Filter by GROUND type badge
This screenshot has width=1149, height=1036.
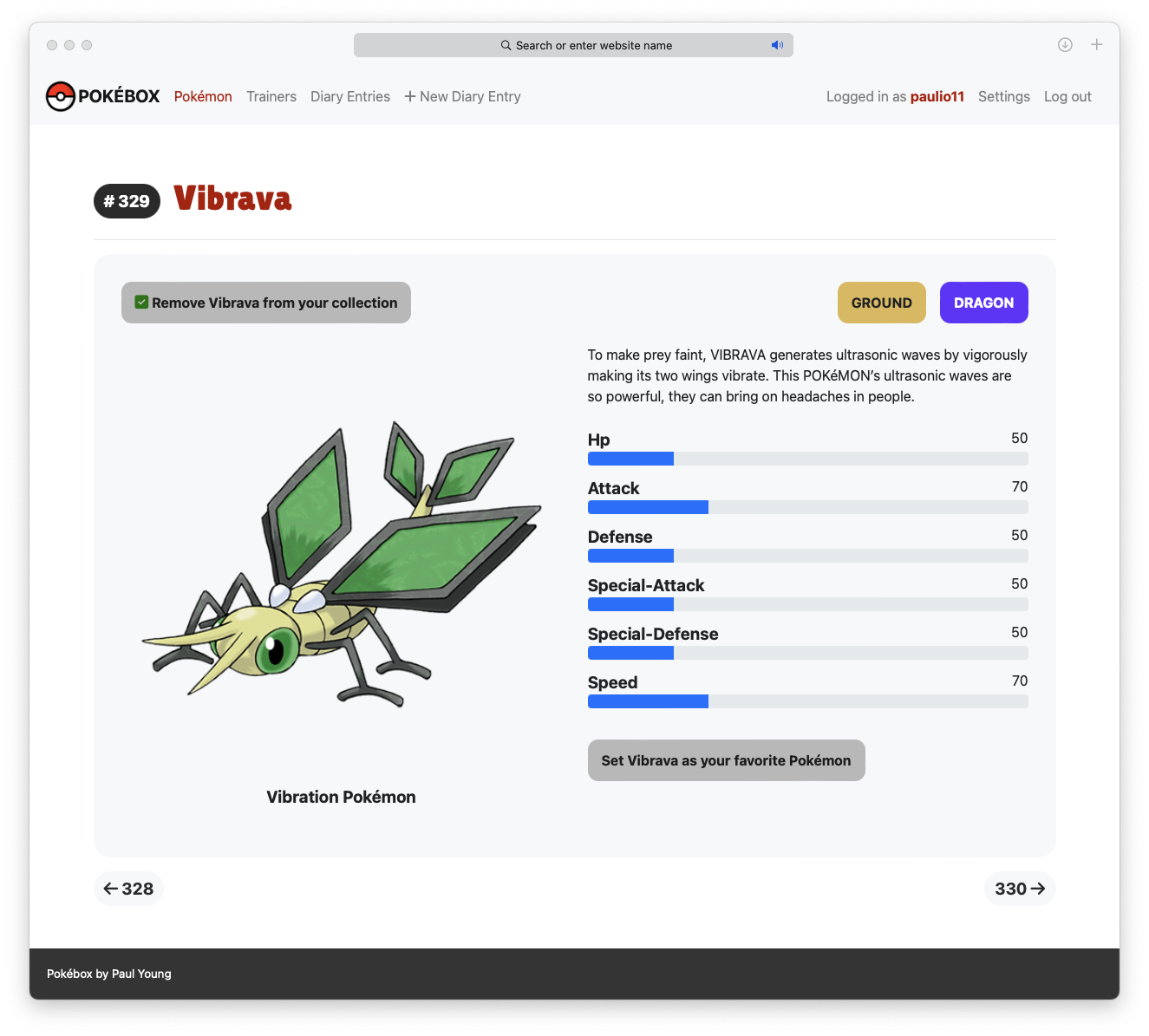click(882, 303)
